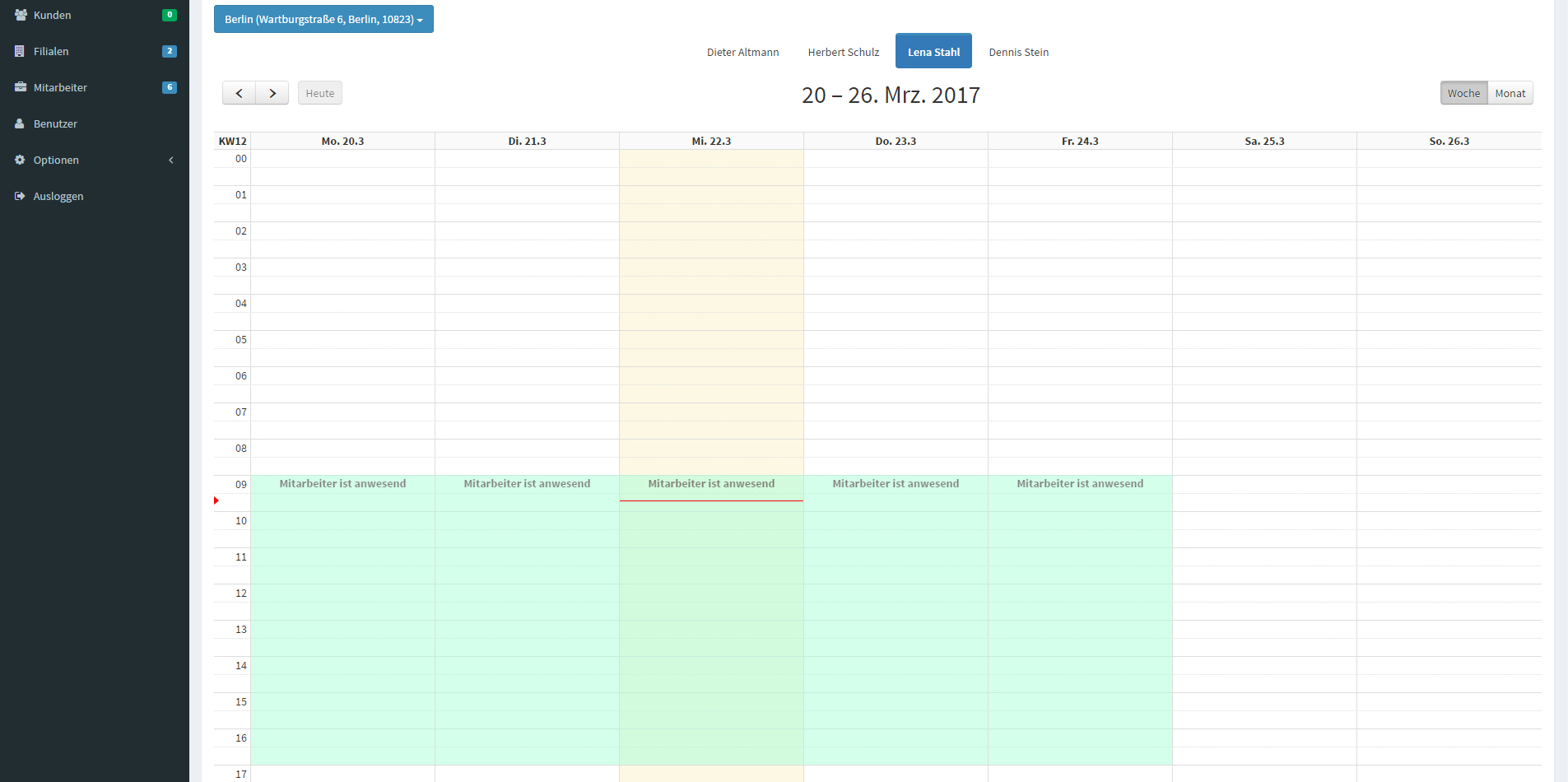This screenshot has height=782, width=1568.
Task: Click the Benutzer user icon
Action: click(x=20, y=123)
